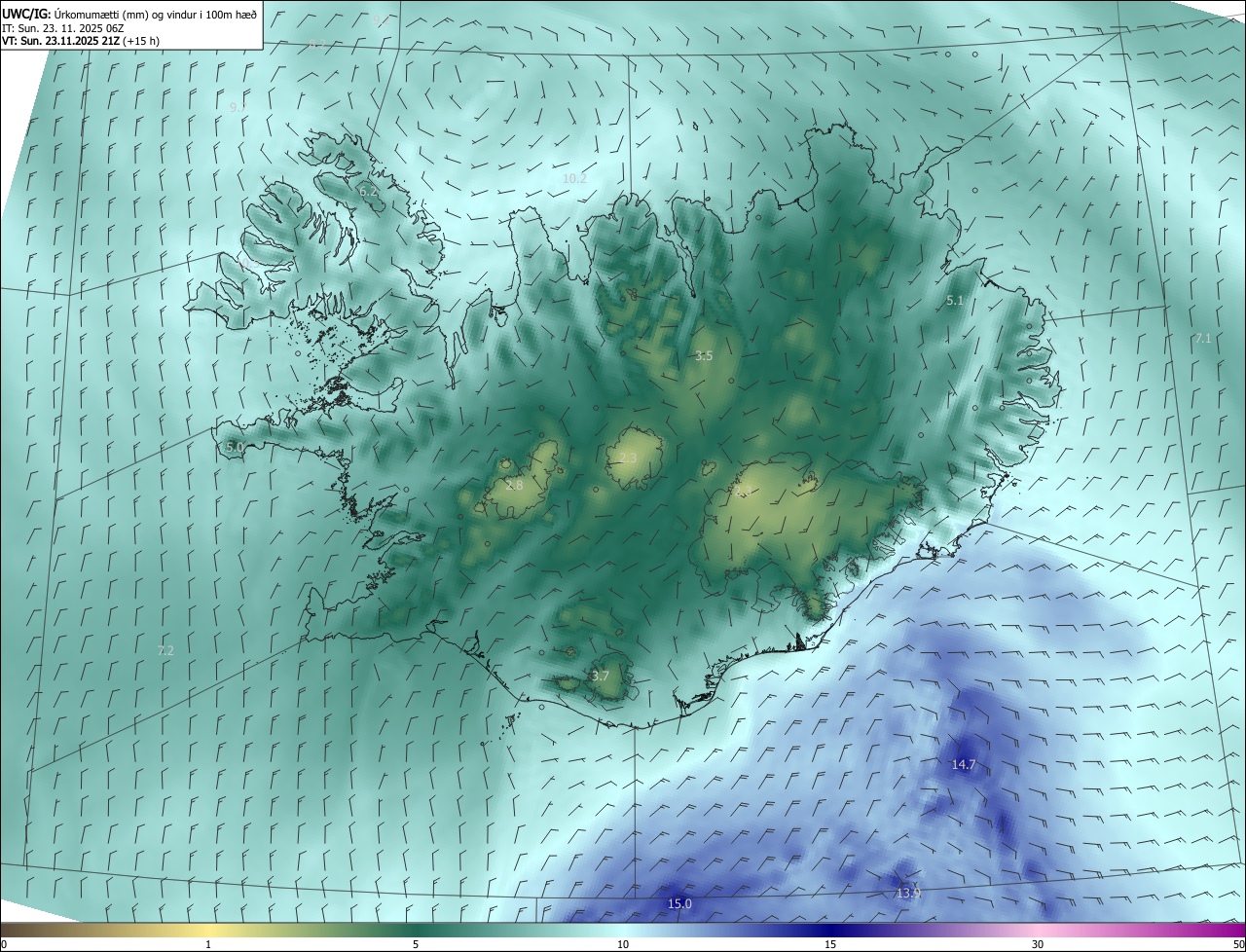Click the 3.7 value on the southern glacier

(x=601, y=676)
